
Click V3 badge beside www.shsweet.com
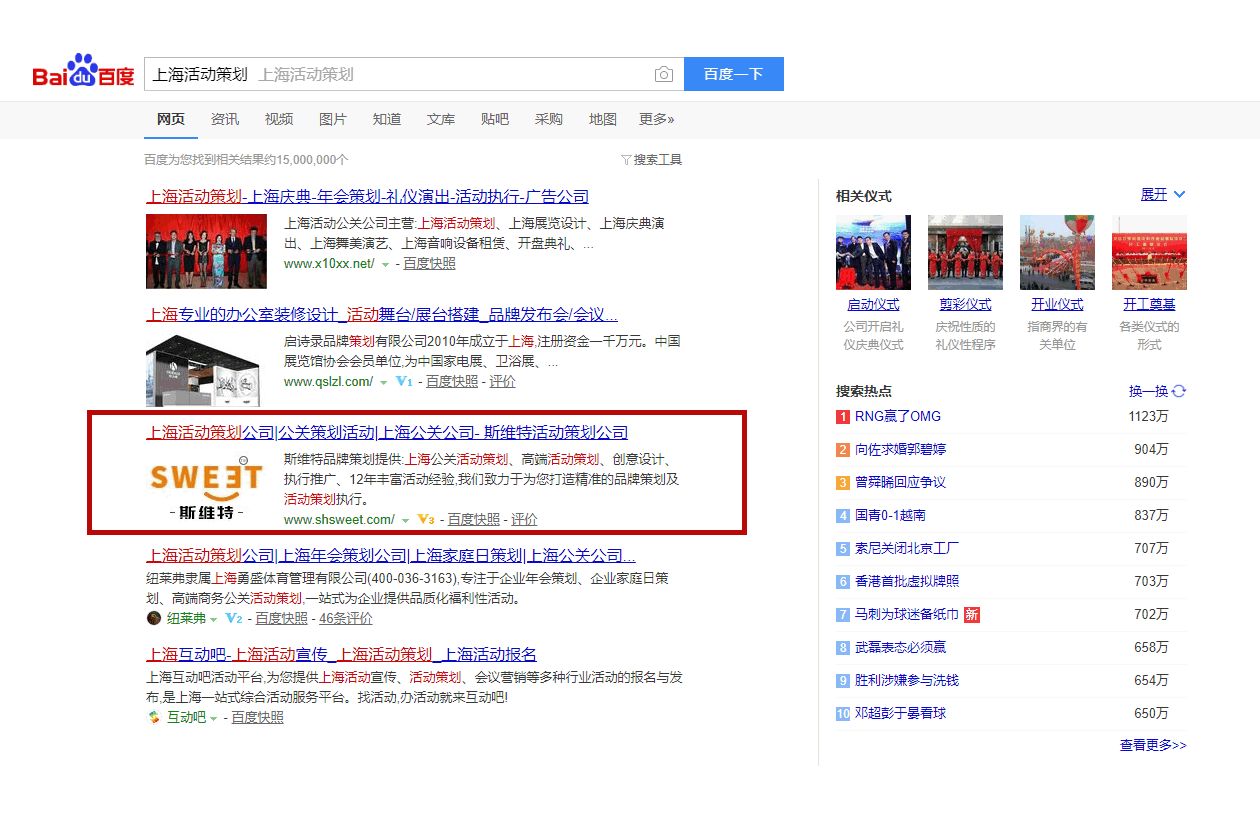425,520
